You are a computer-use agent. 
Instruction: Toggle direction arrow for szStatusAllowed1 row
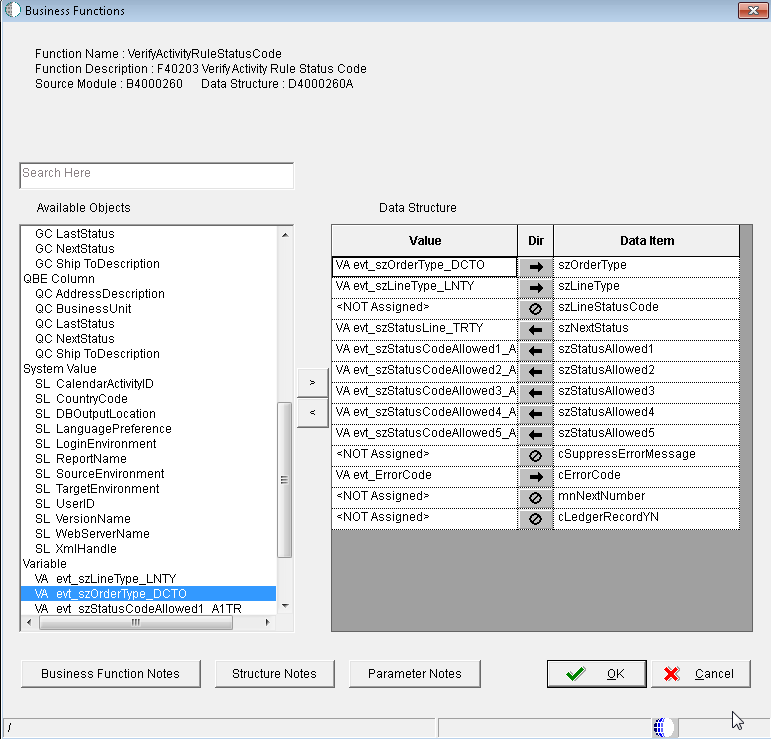coord(535,351)
